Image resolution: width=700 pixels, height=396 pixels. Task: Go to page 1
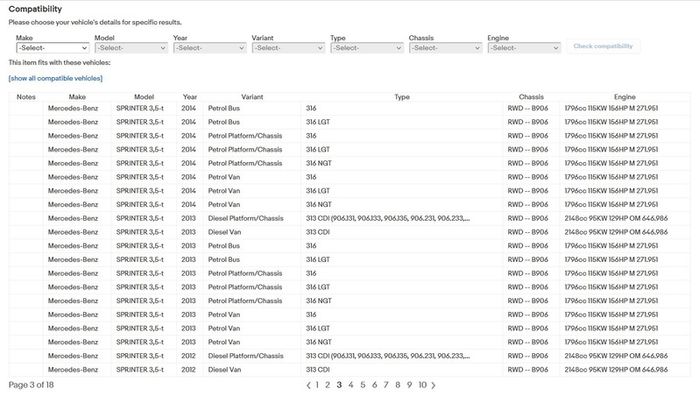coord(317,385)
